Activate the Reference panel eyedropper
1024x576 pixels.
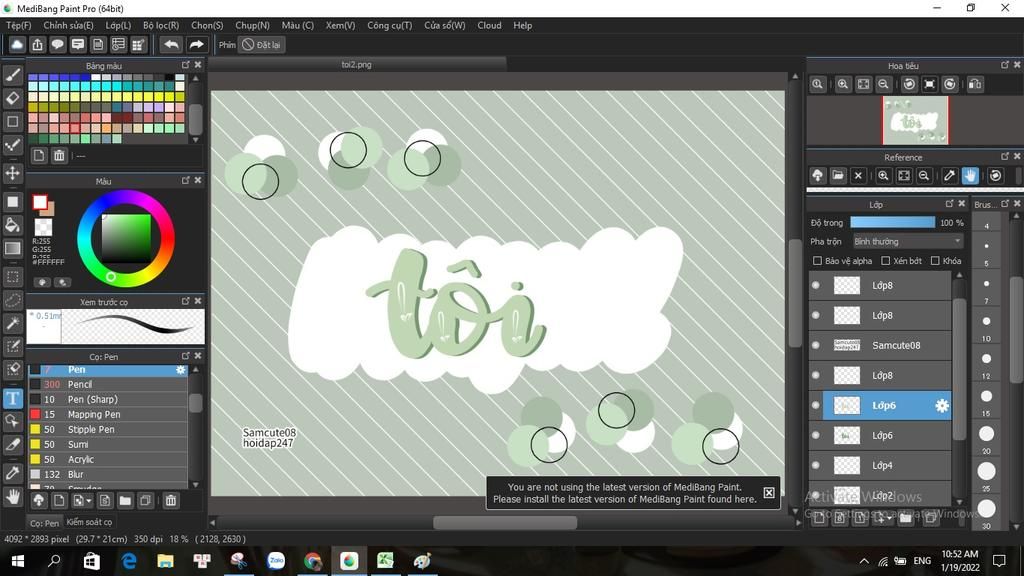(950, 176)
